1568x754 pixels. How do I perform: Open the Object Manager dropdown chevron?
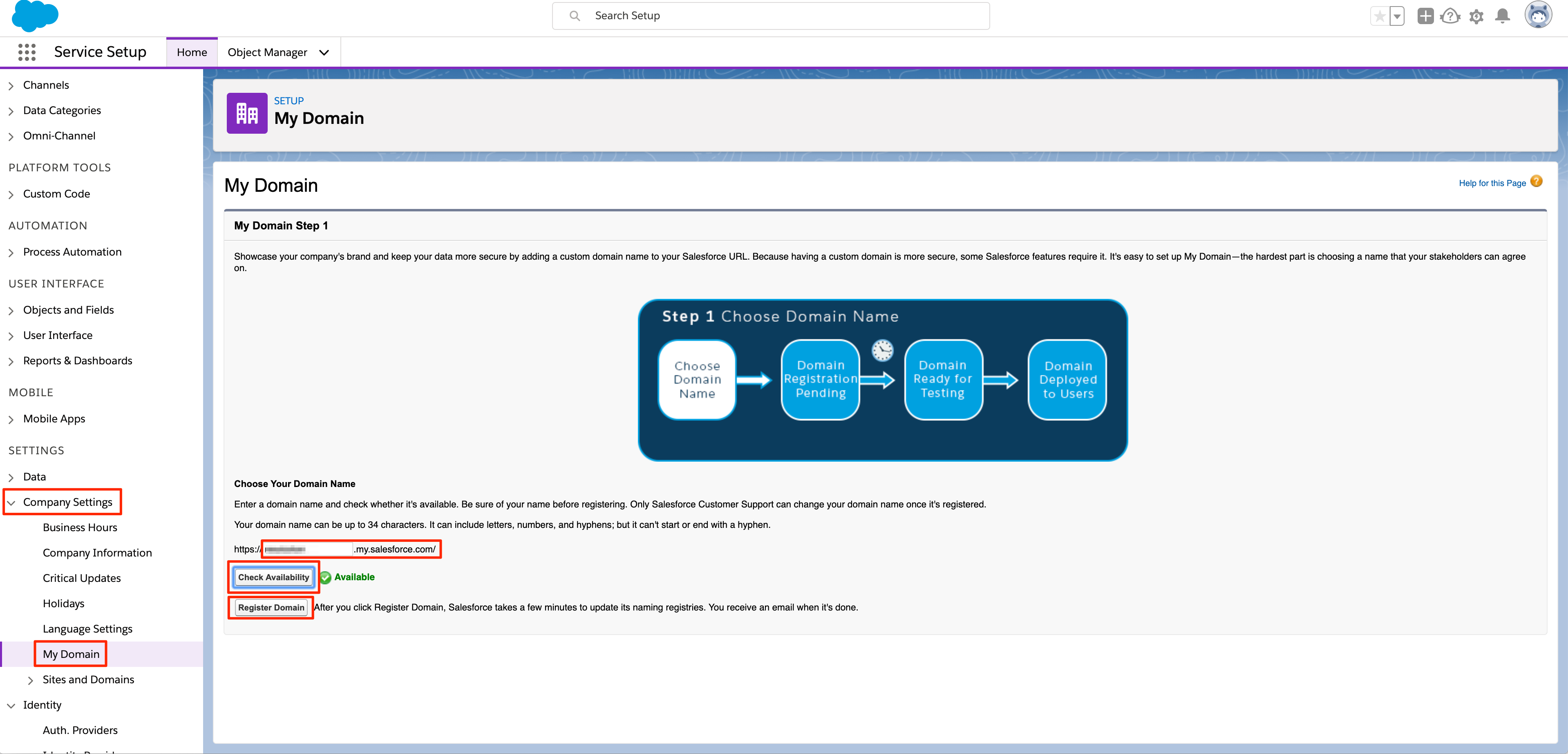pyautogui.click(x=324, y=52)
